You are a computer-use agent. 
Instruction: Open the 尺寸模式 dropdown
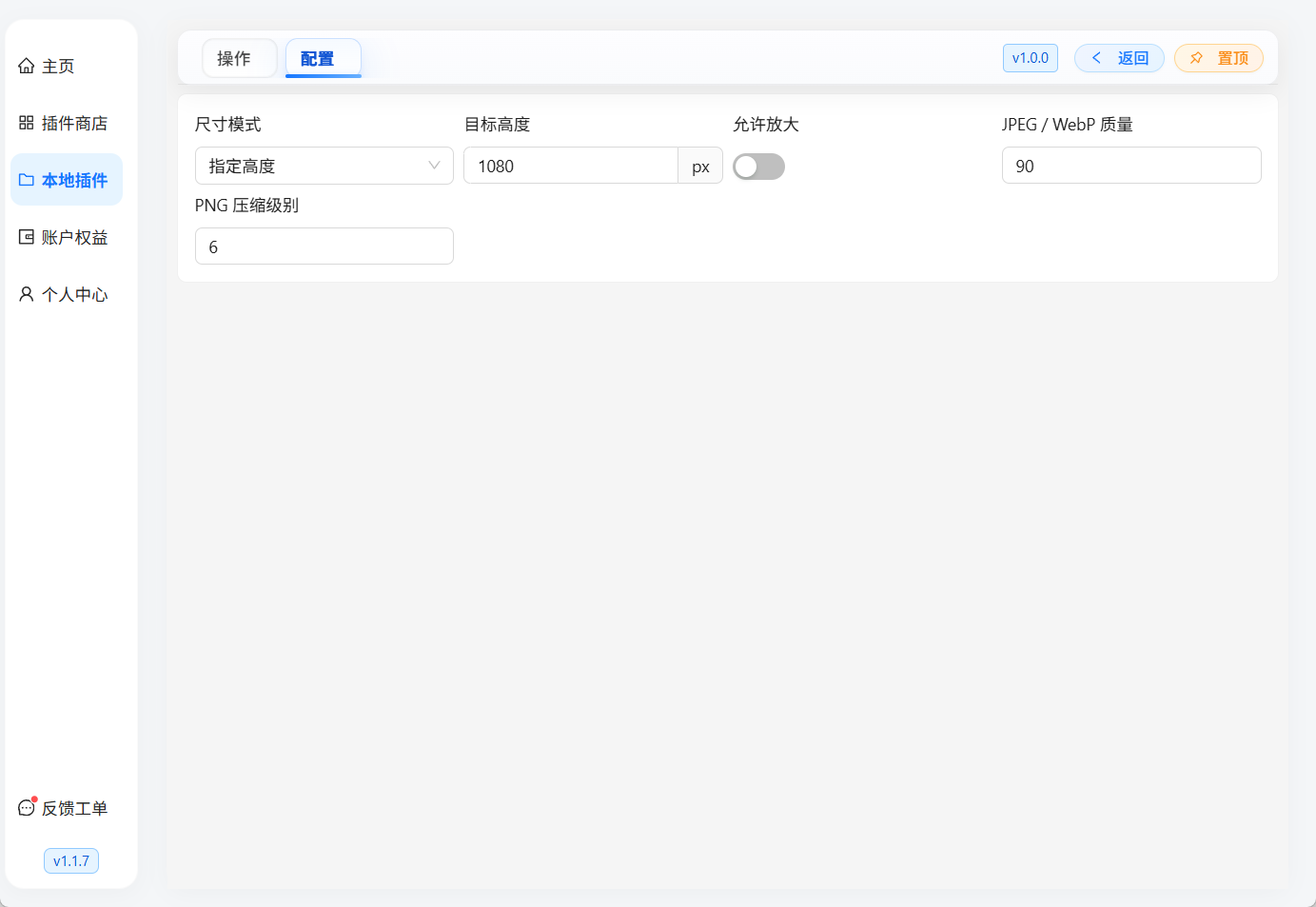[324, 166]
